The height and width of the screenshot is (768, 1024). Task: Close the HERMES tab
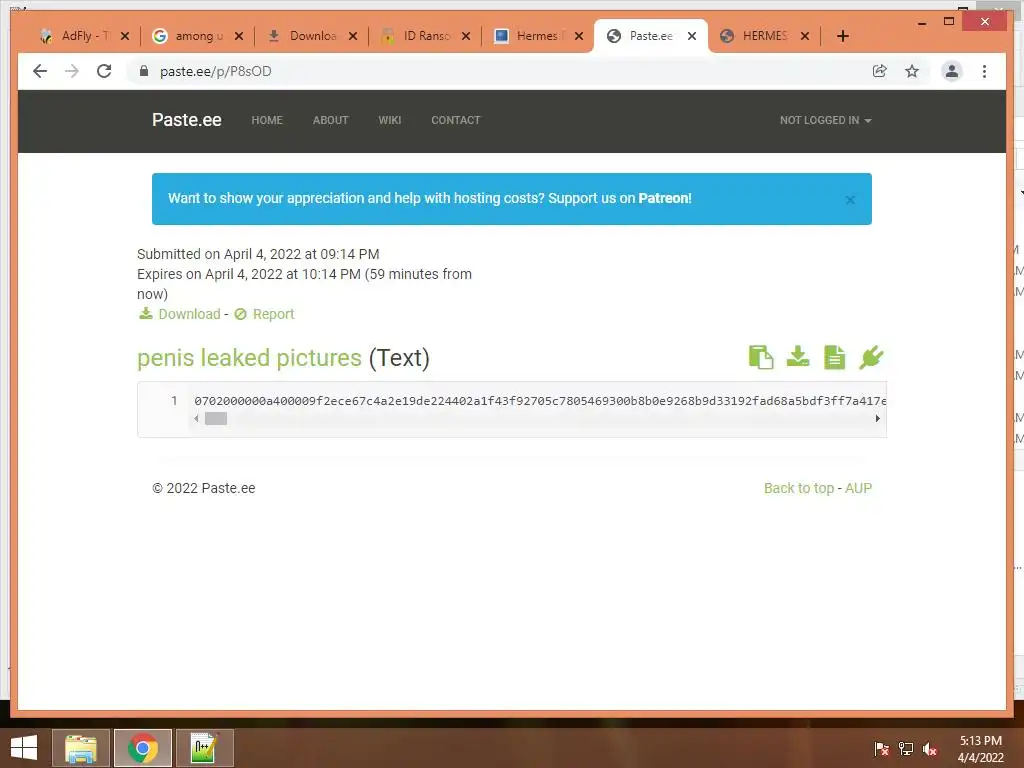[x=805, y=36]
